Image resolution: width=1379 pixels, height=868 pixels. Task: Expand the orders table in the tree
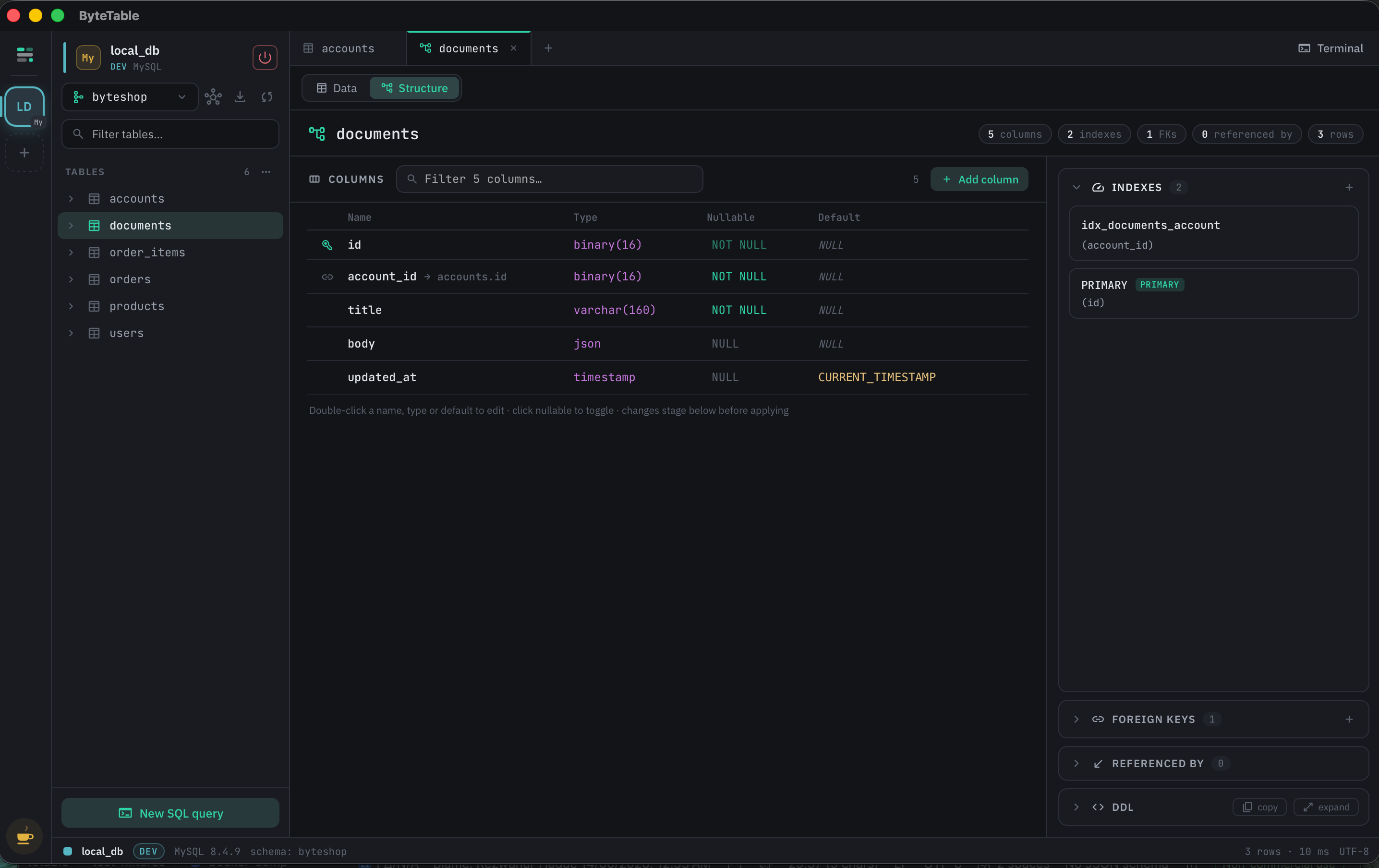tap(71, 279)
